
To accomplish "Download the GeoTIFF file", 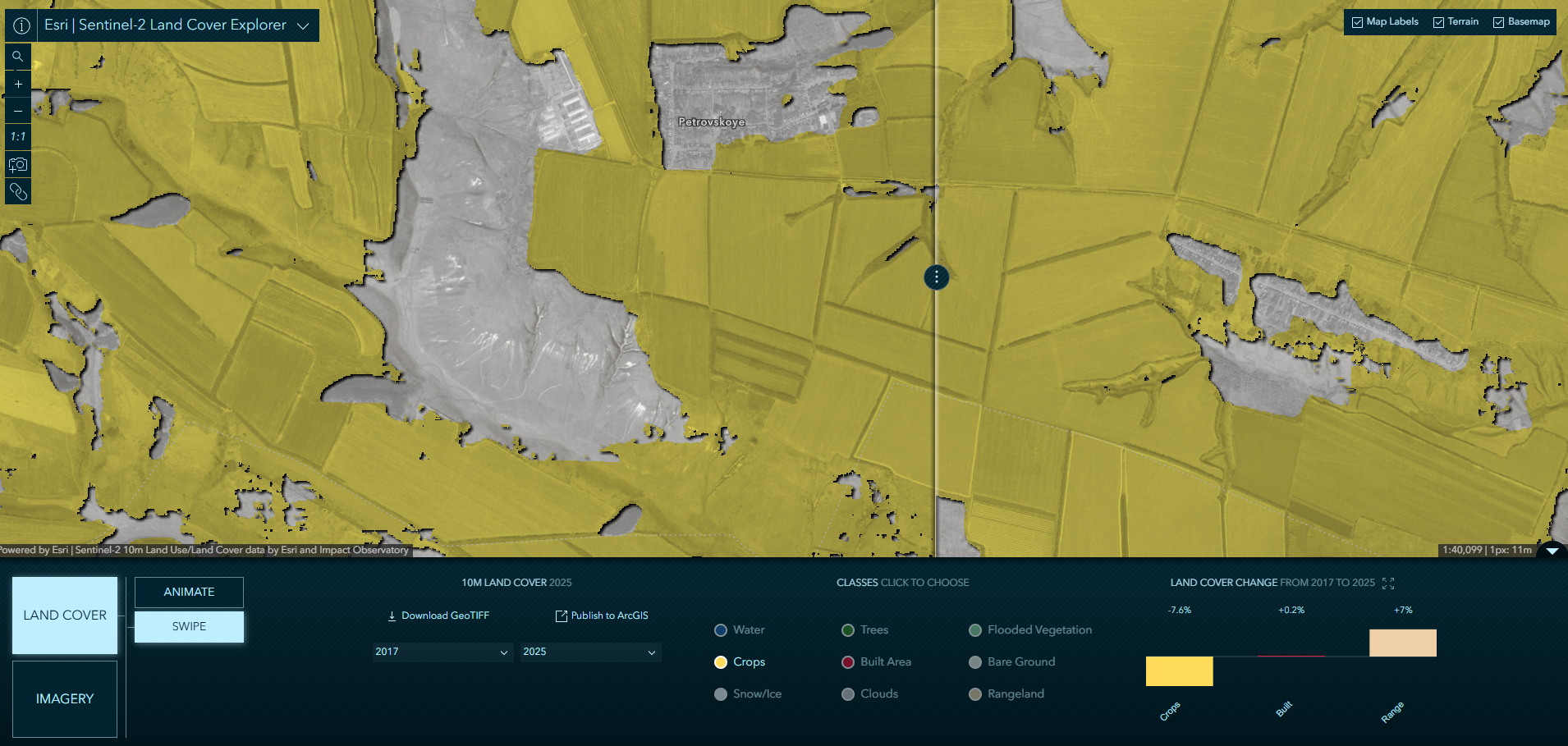I will (x=438, y=616).
